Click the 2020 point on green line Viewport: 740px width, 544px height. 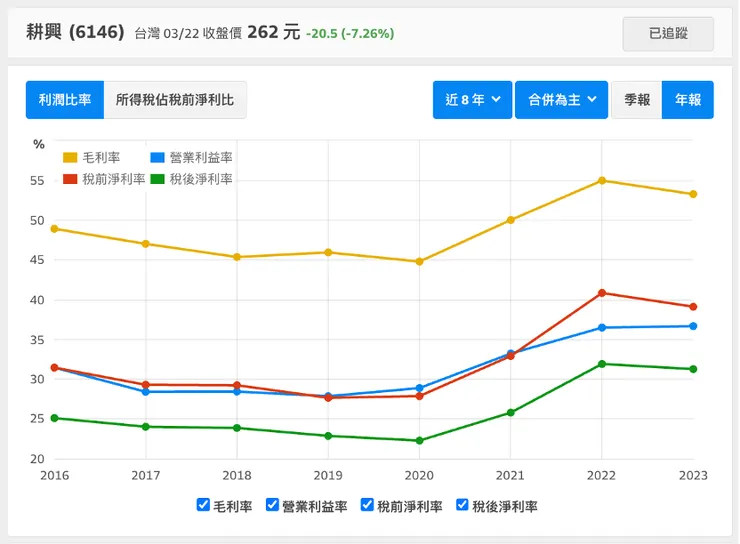click(420, 441)
